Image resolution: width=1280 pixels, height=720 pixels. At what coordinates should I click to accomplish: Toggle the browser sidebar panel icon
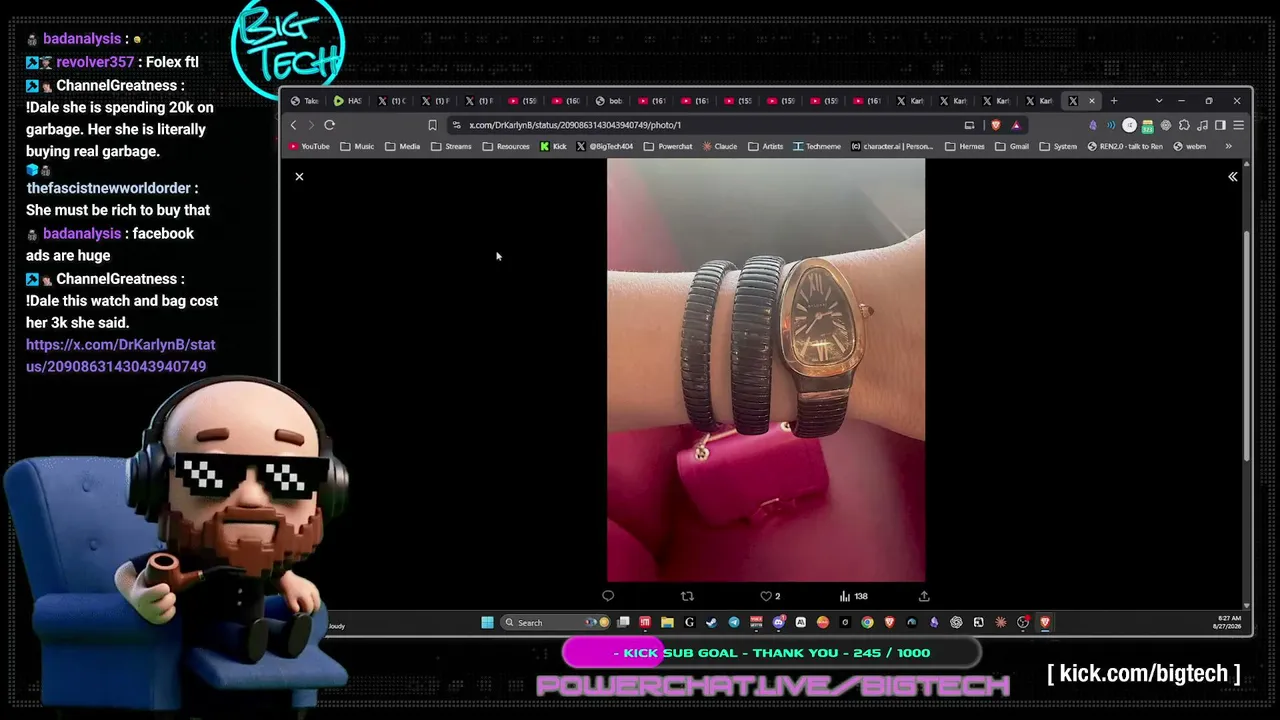pyautogui.click(x=1220, y=125)
